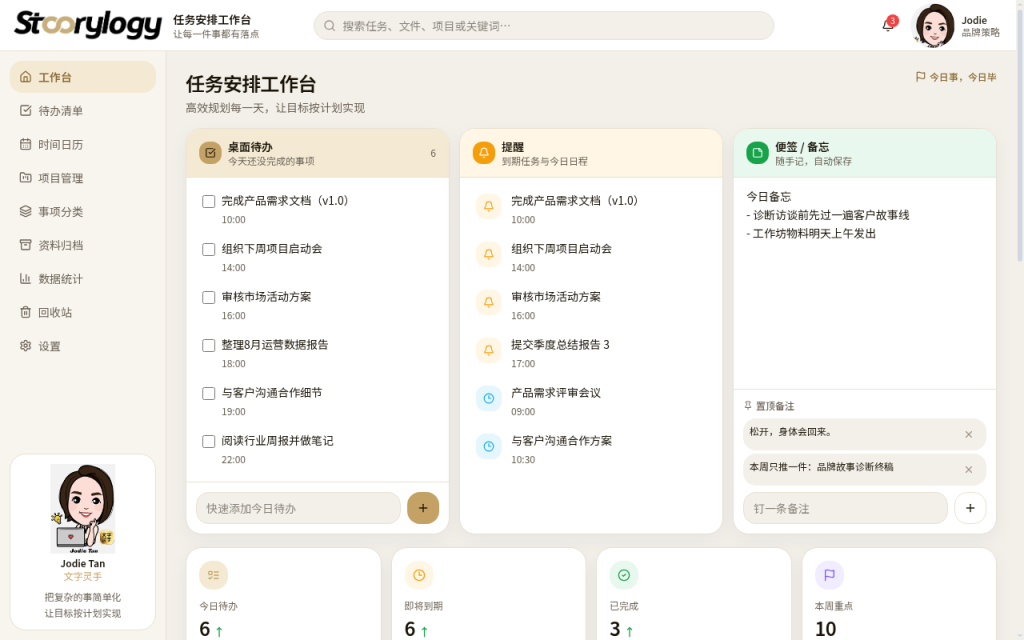The image size is (1024, 640).
Task: Open 设置 in the sidebar
Action: tap(83, 346)
